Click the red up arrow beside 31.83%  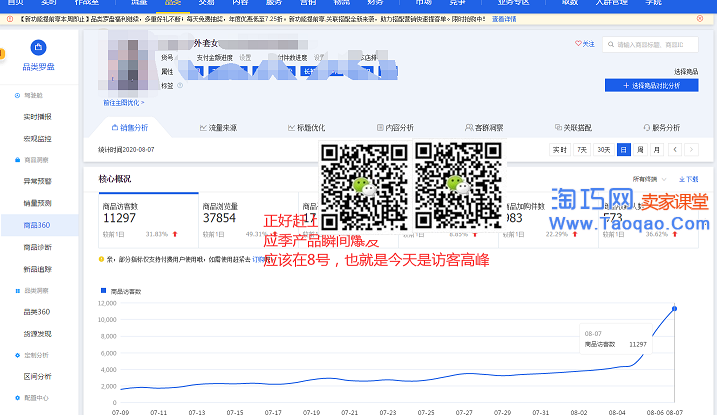coord(175,234)
